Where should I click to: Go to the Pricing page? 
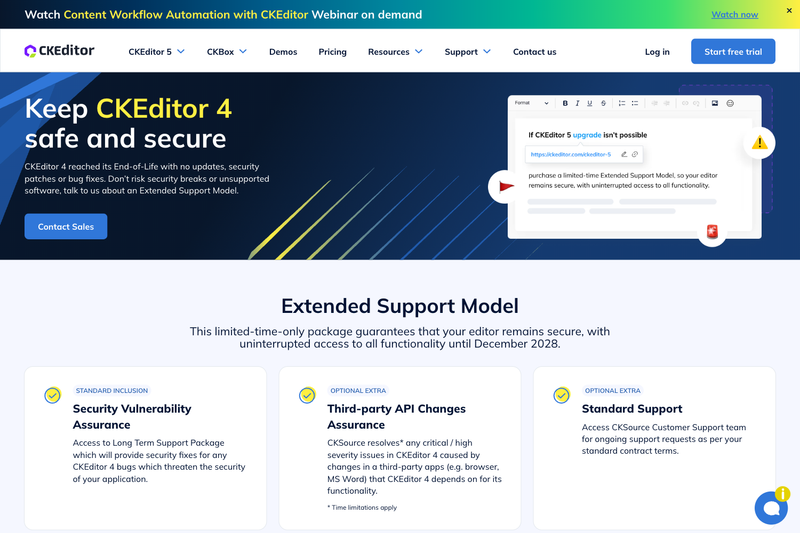coord(333,52)
